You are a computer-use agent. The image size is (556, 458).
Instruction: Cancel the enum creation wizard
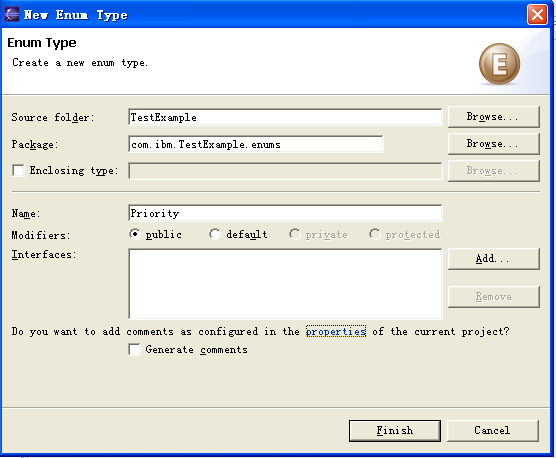coord(493,431)
